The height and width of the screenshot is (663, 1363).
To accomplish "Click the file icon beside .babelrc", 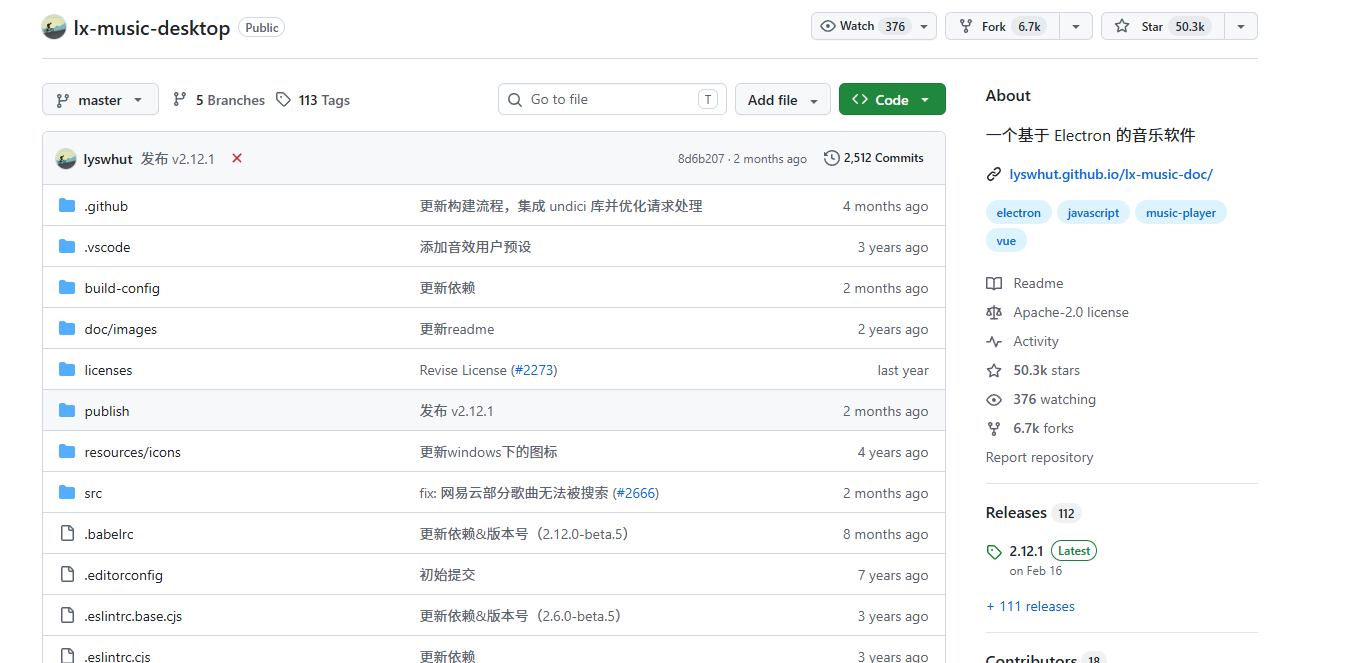I will pos(67,533).
